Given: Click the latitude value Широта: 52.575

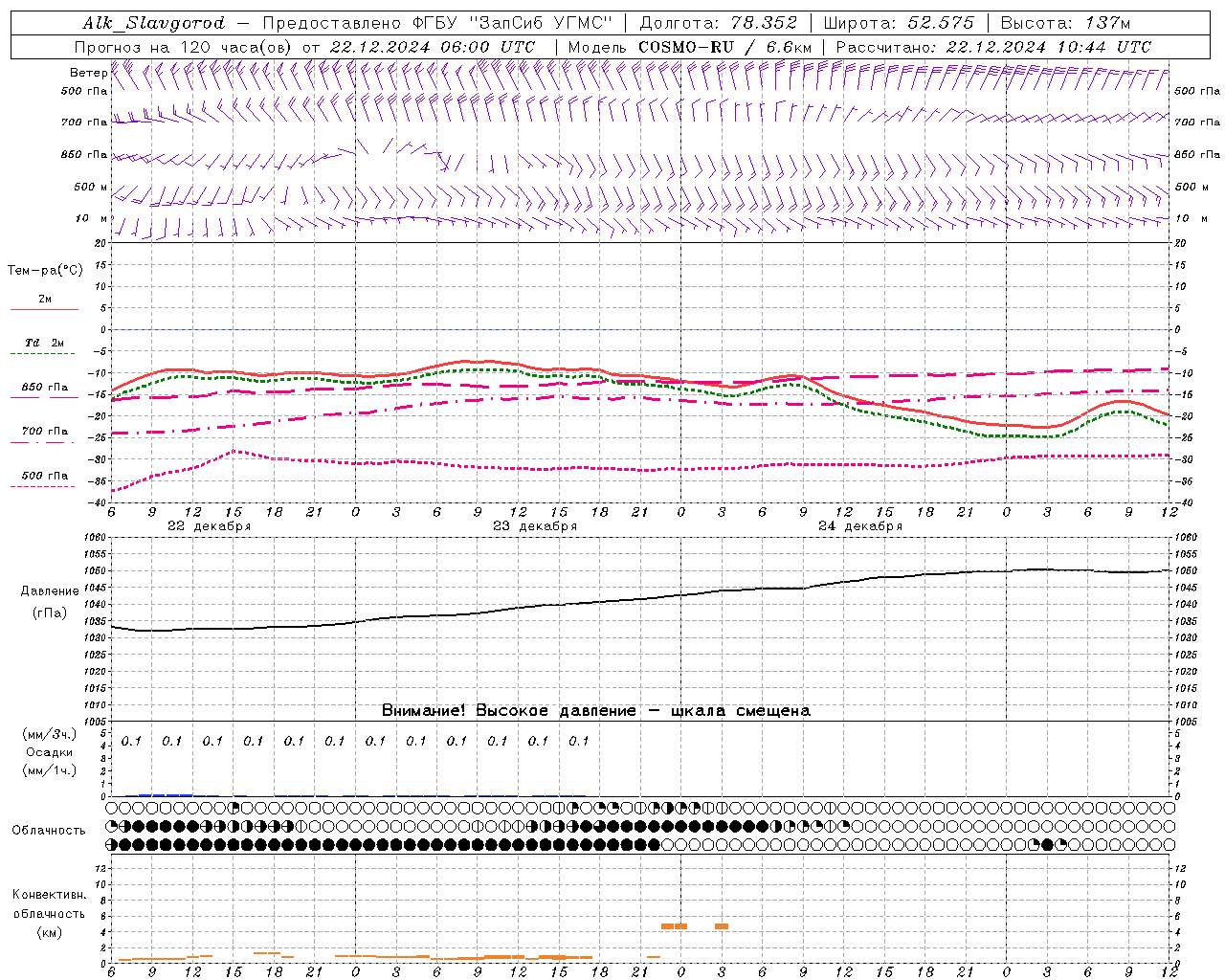Looking at the screenshot, I should click(x=898, y=23).
